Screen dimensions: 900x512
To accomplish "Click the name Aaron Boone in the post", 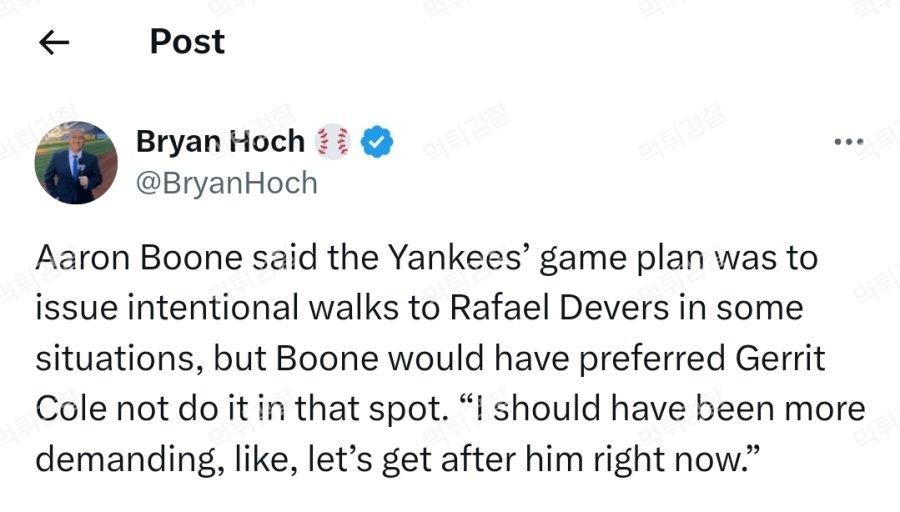I will click(x=139, y=259).
